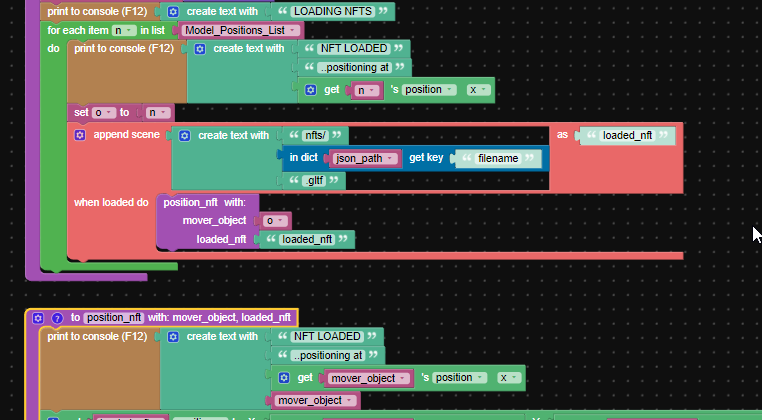762x420 pixels.
Task: Edit the .gltf text field
Action: 314,180
